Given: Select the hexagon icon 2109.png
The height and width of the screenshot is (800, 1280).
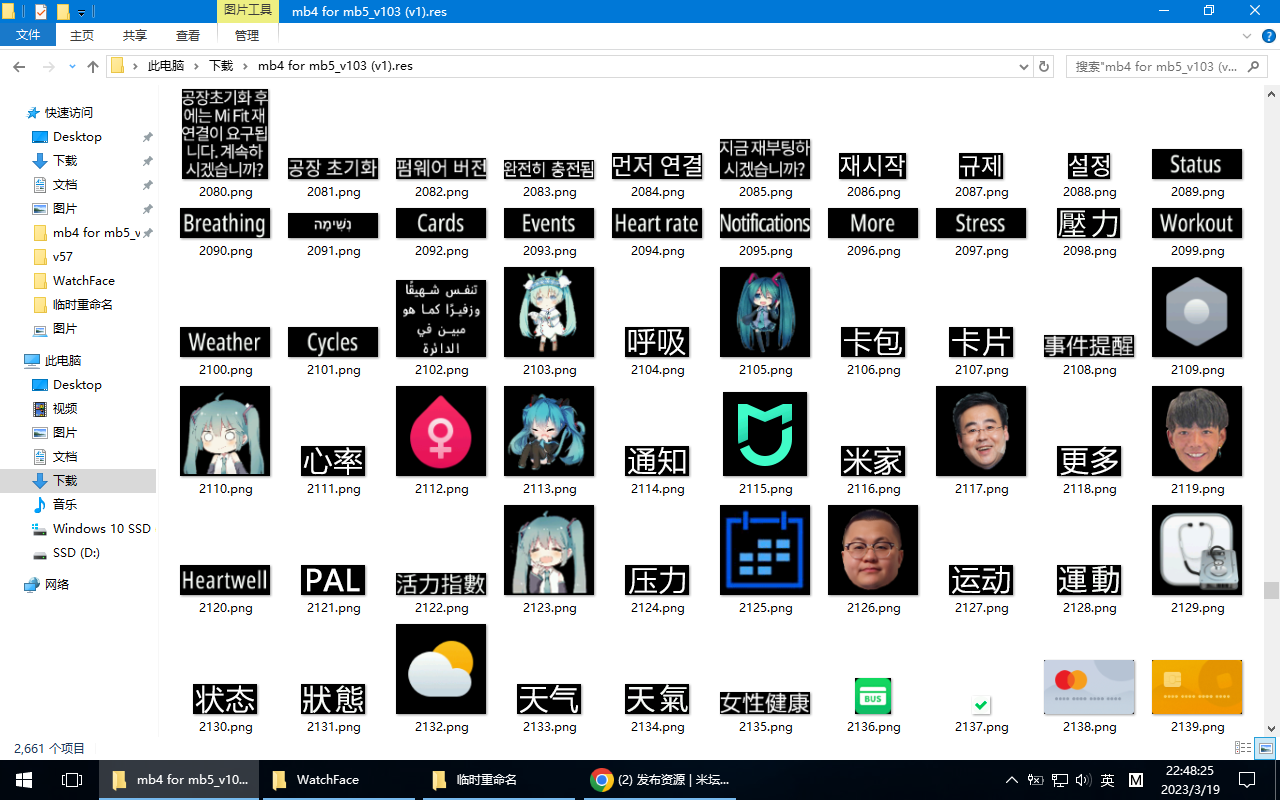Looking at the screenshot, I should pos(1197,312).
